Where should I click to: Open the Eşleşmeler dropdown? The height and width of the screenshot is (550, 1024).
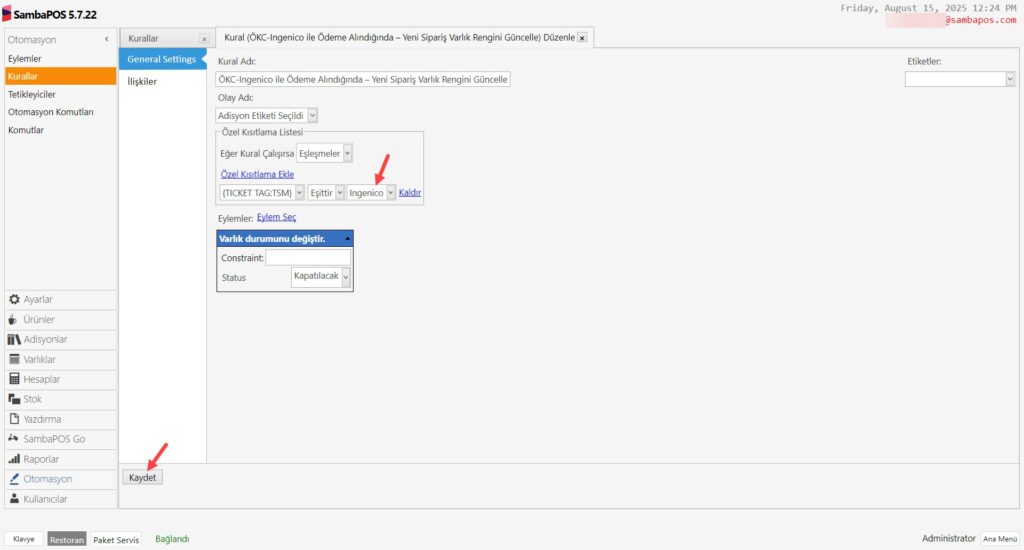coord(347,154)
